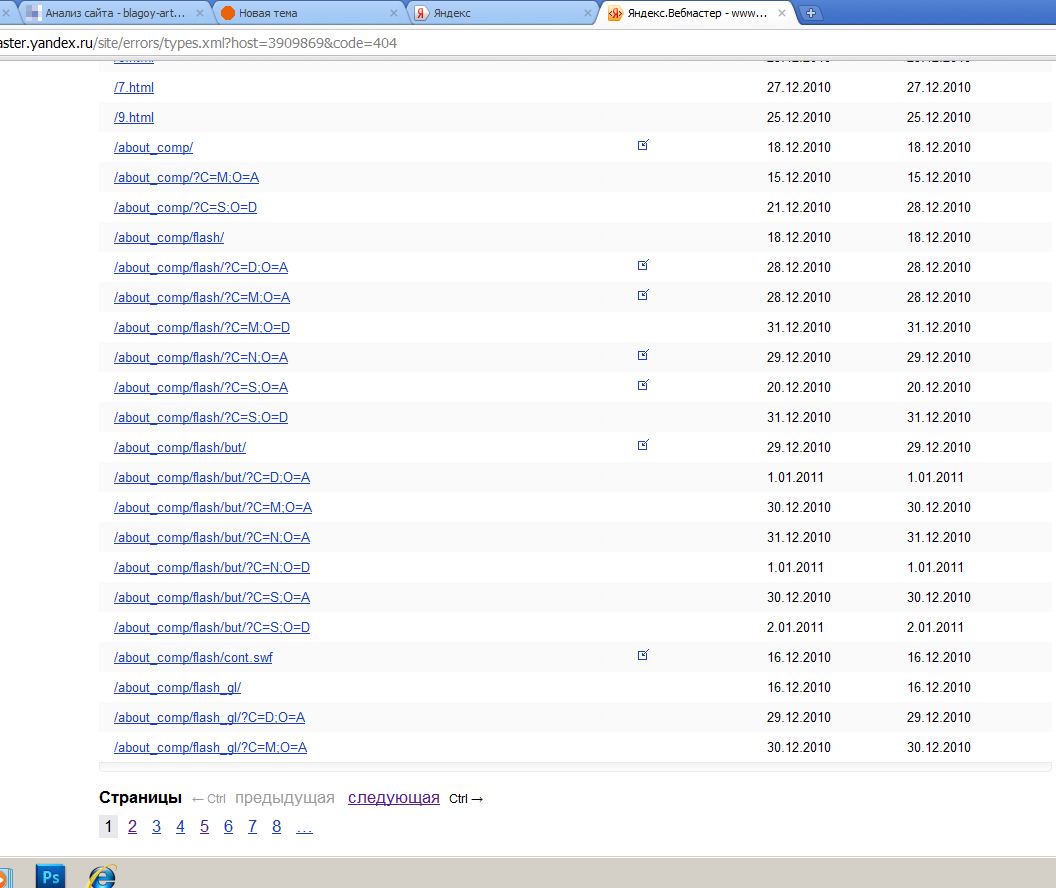Screen dimensions: 1056x888
Task: Click the icon beside /about_comp/flash/?C=N;O=A
Action: 643,356
